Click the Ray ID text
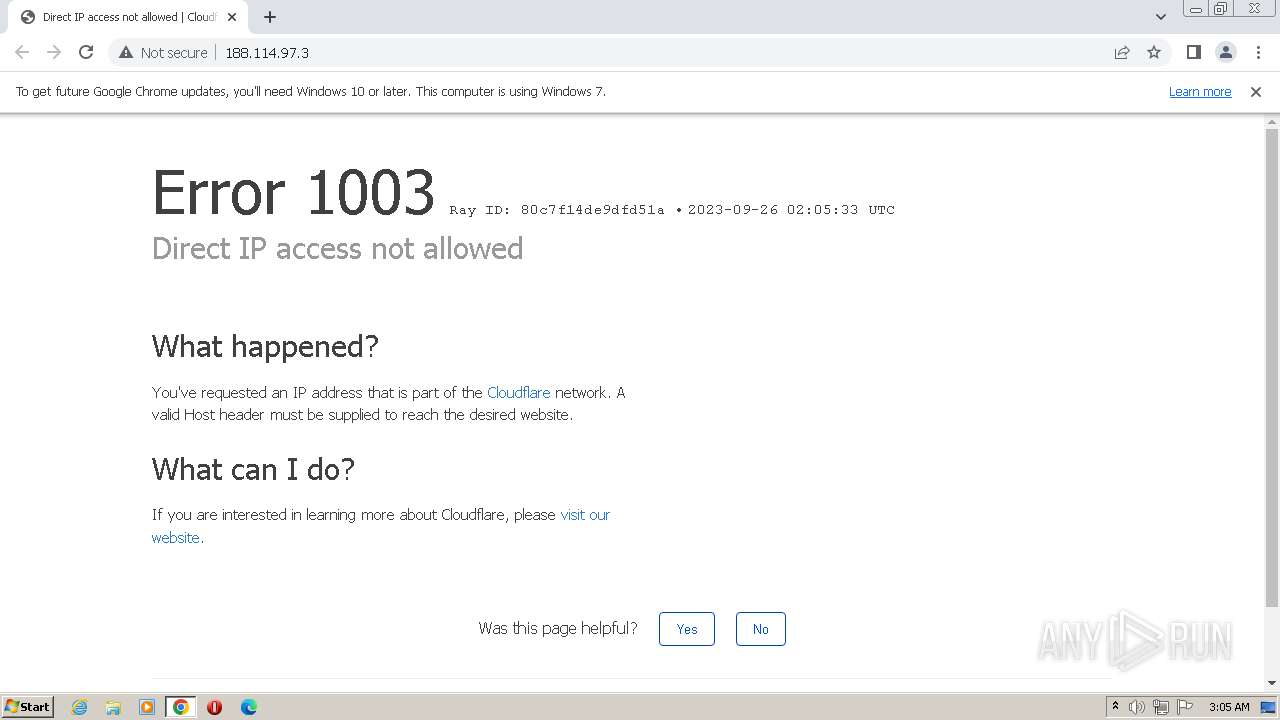 click(557, 210)
